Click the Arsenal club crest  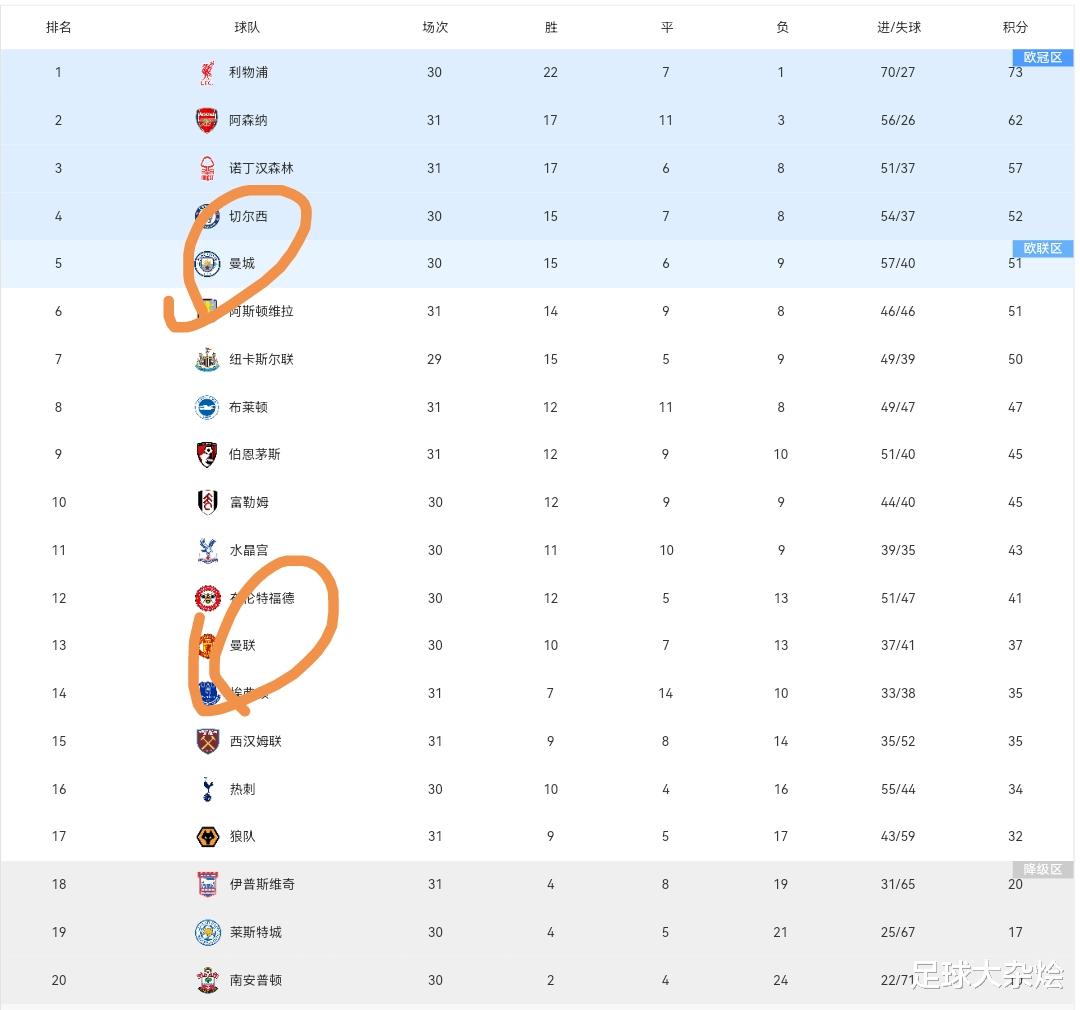[x=207, y=120]
